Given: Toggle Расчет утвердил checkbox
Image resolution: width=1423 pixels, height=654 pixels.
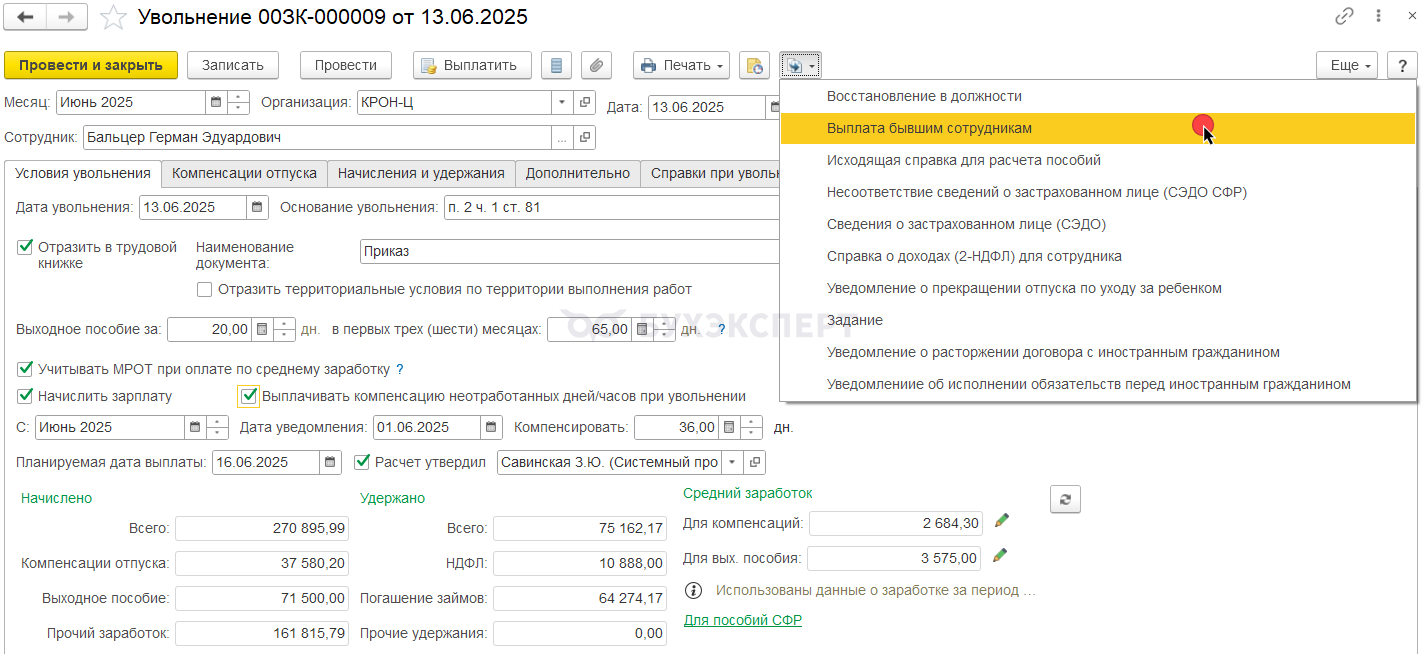Looking at the screenshot, I should tap(362, 462).
